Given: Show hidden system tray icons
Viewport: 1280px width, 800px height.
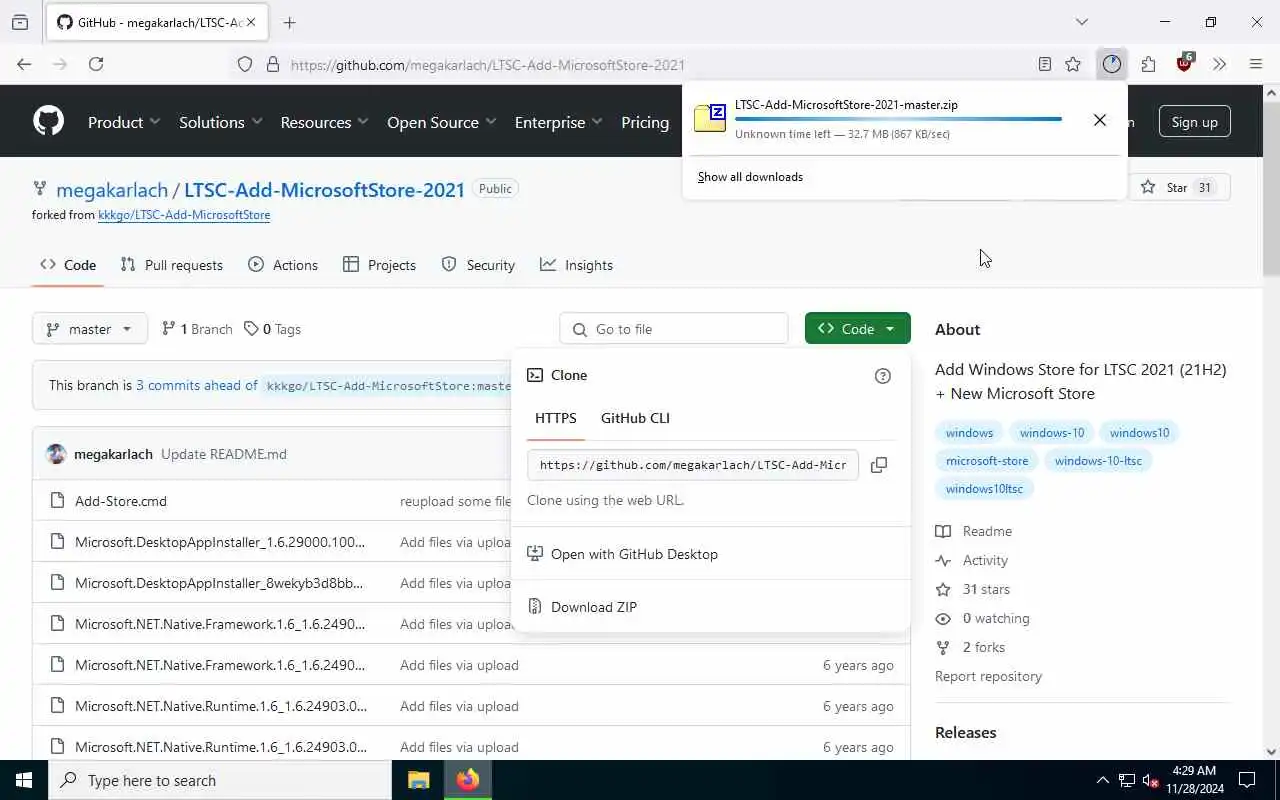Looking at the screenshot, I should click(1102, 780).
